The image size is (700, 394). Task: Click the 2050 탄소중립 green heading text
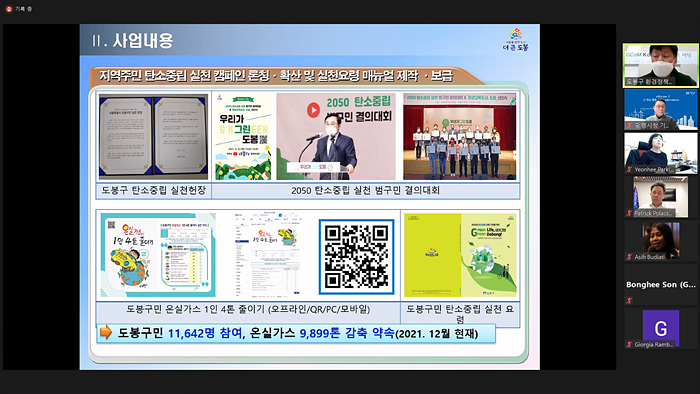[358, 102]
